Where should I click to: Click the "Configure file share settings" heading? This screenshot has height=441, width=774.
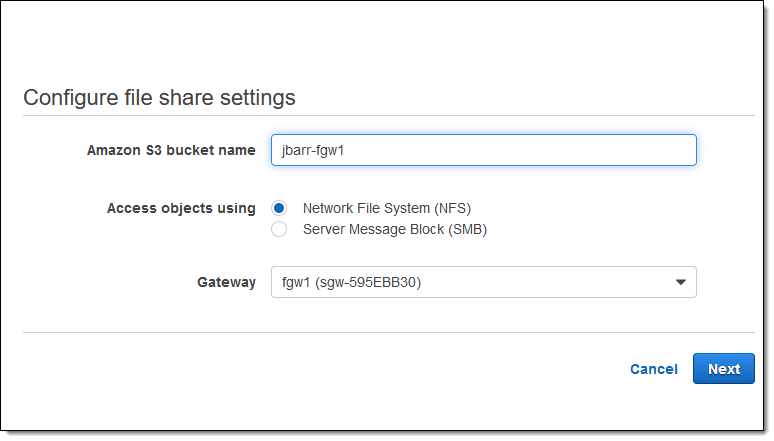point(159,97)
